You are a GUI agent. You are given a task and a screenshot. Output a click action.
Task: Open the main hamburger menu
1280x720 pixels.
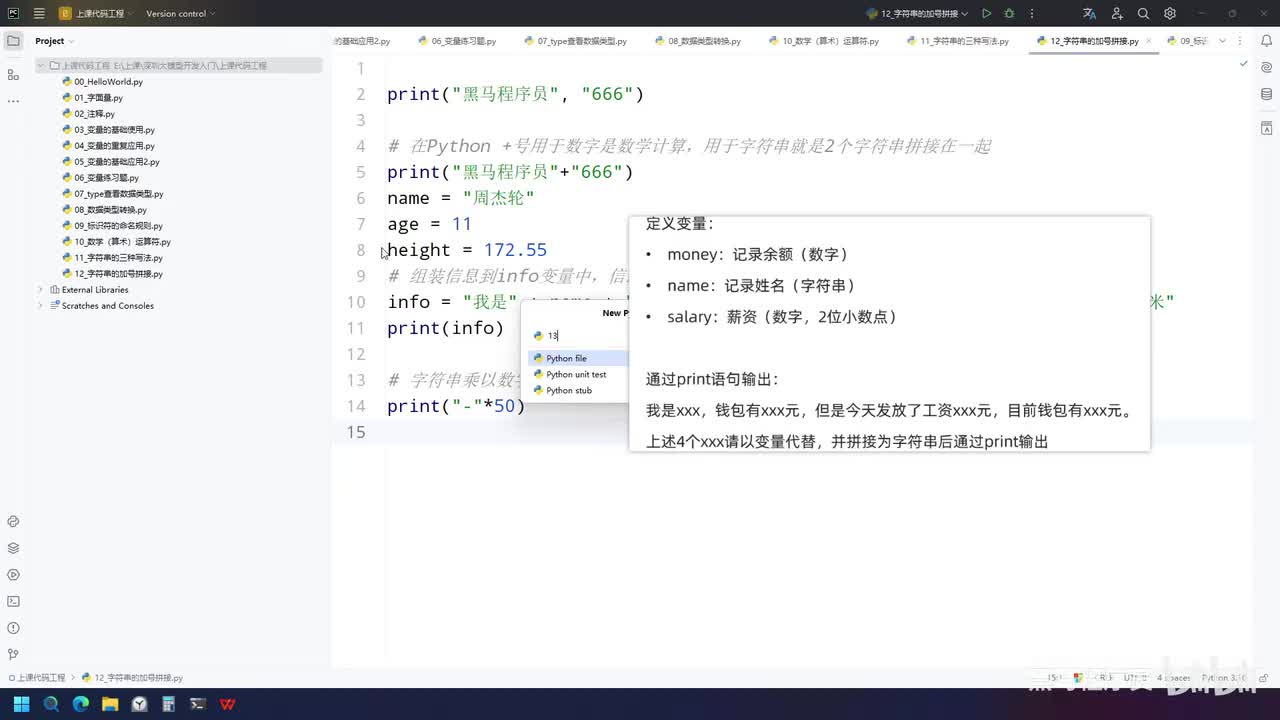(38, 14)
